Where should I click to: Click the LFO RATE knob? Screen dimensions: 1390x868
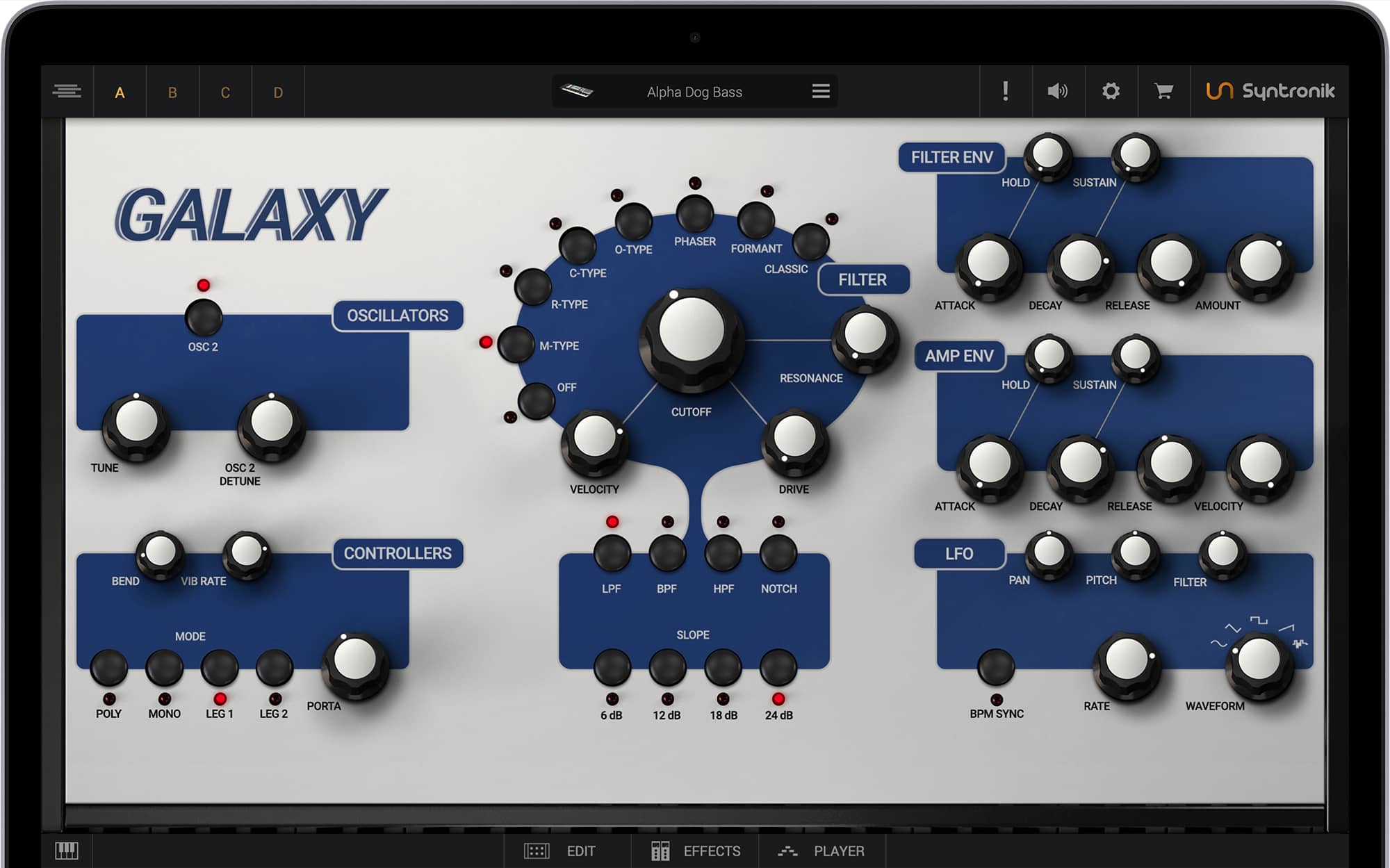click(1127, 664)
